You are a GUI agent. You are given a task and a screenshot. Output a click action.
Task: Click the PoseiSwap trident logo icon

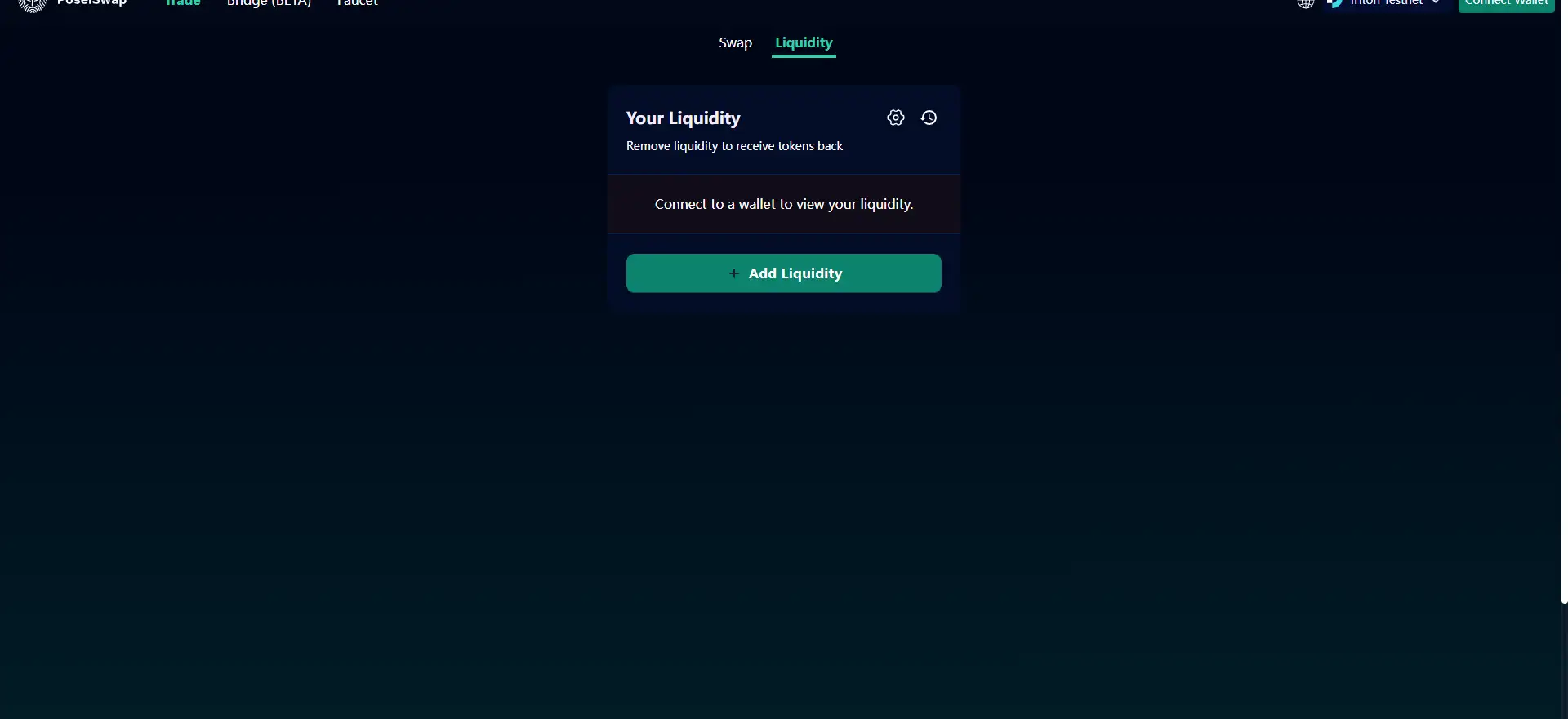tap(32, 5)
